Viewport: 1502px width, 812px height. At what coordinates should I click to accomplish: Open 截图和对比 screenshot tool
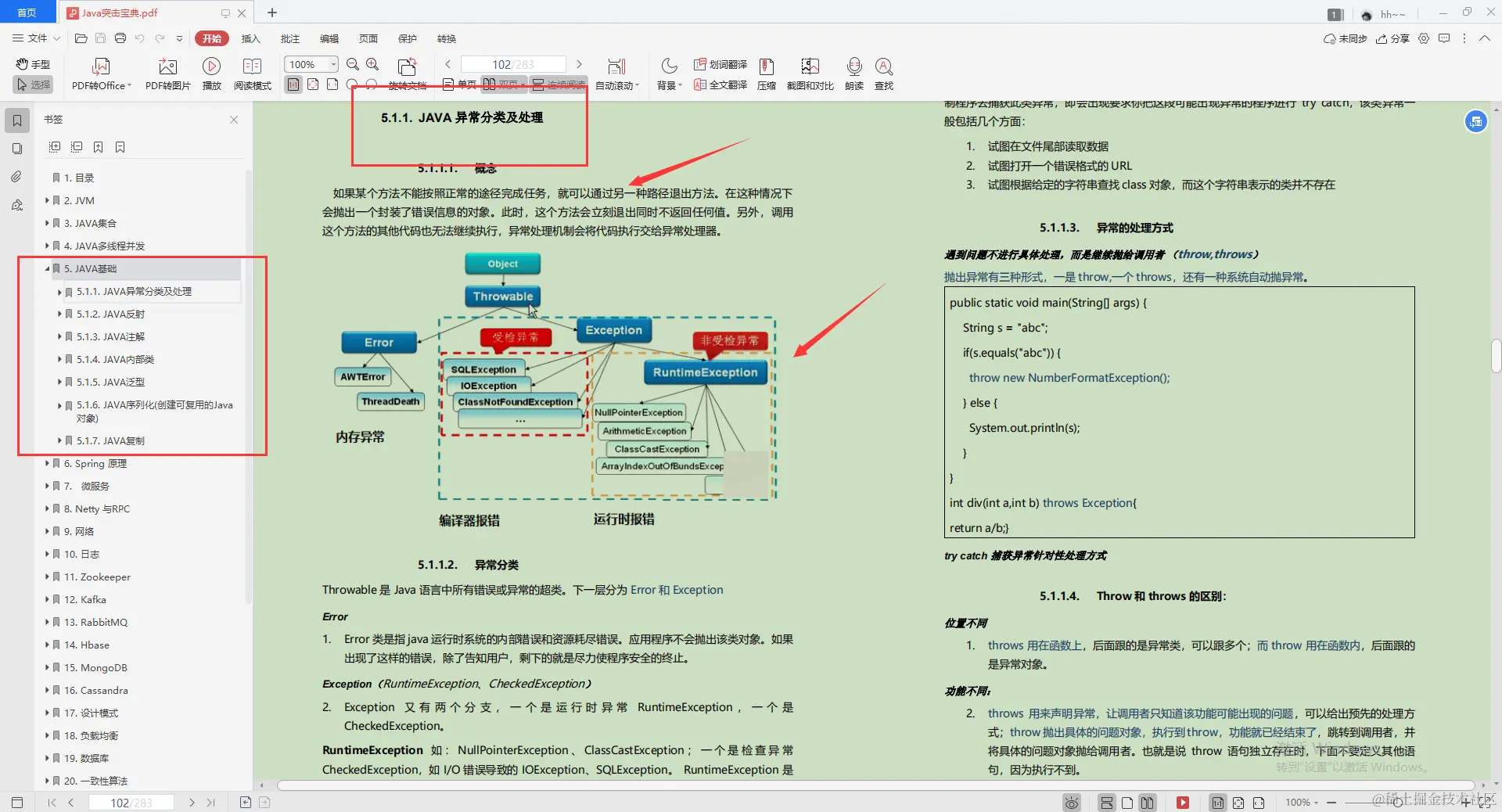810,73
